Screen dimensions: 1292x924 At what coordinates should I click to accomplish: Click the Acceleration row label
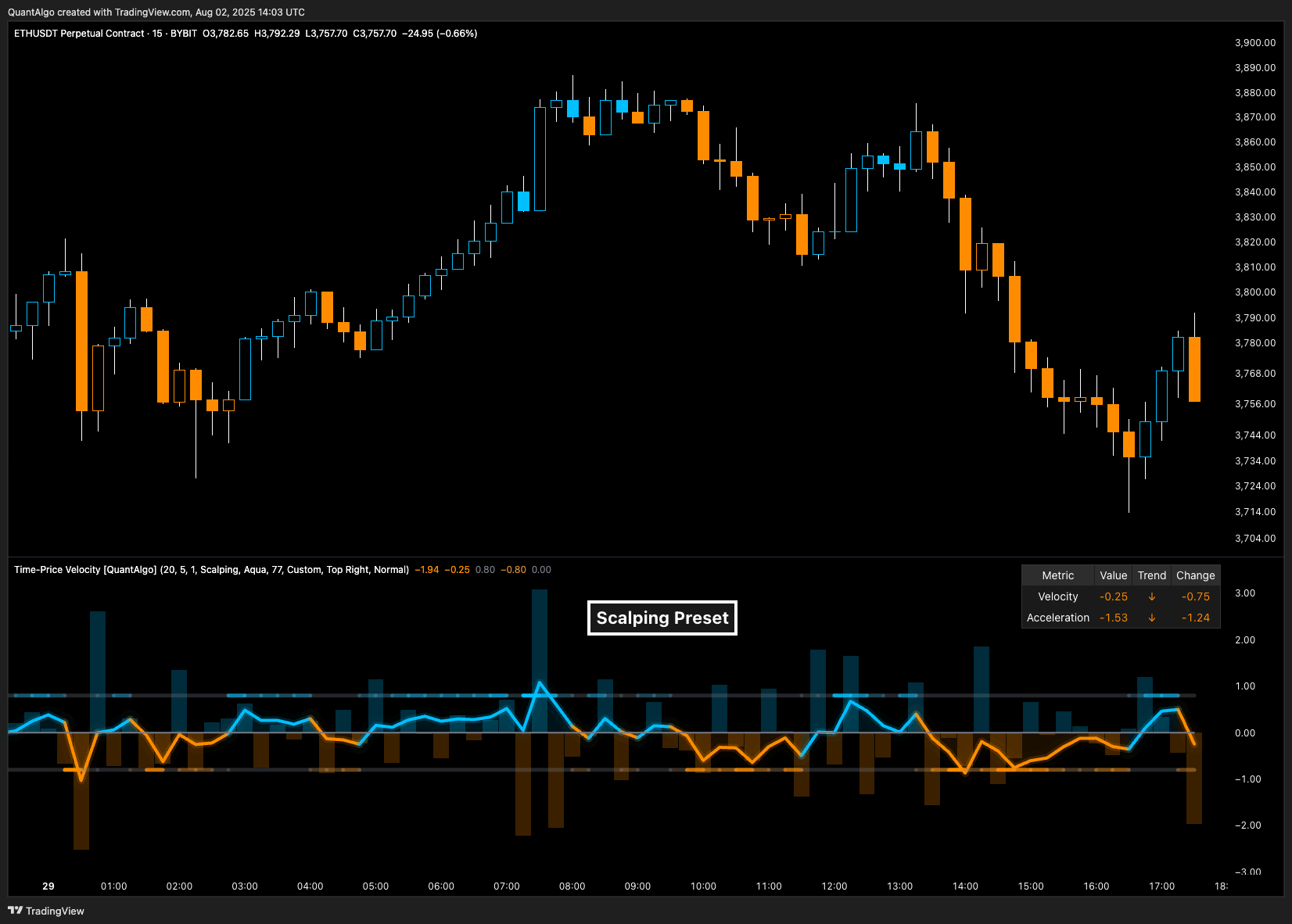(1058, 618)
